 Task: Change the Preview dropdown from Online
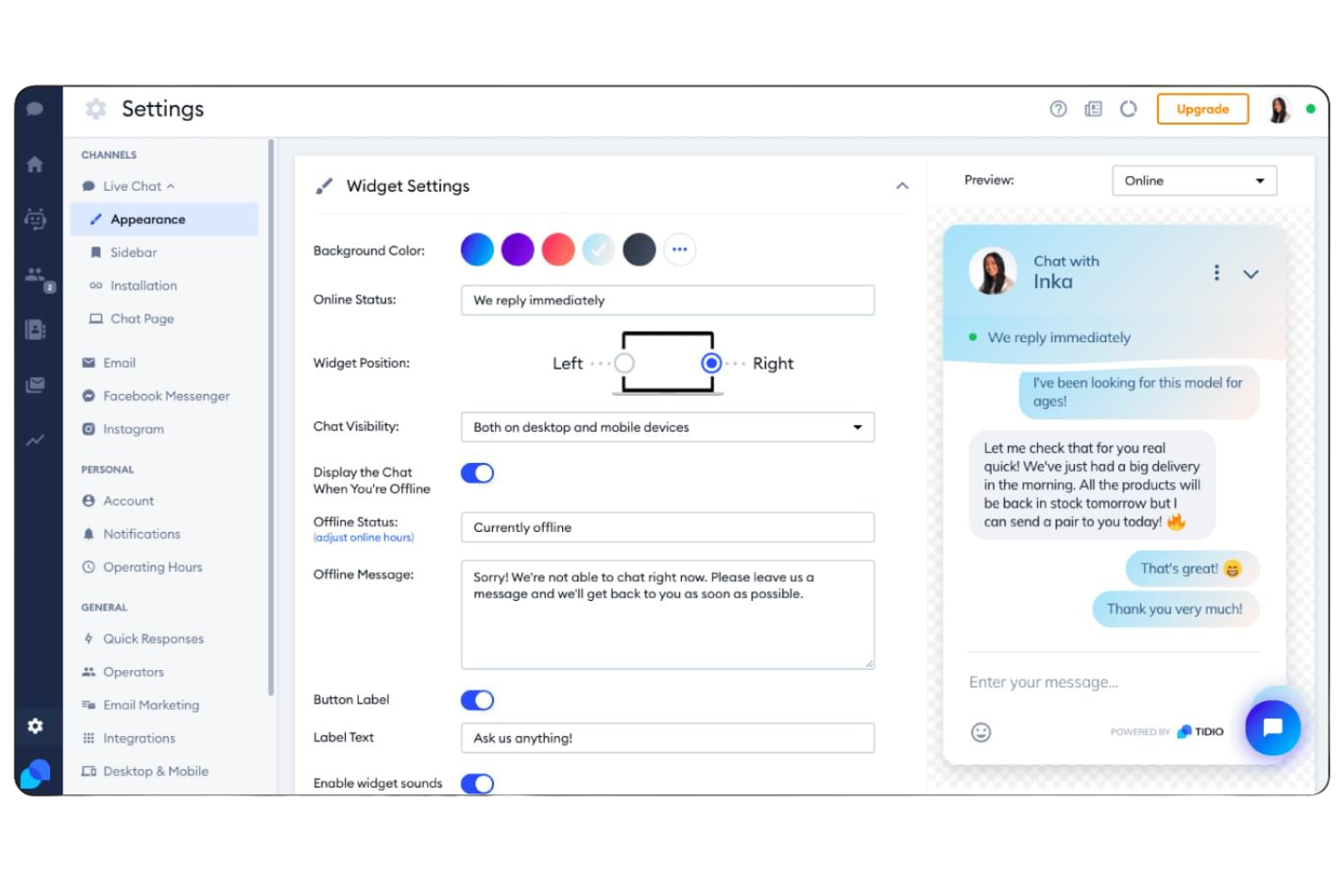click(x=1193, y=181)
